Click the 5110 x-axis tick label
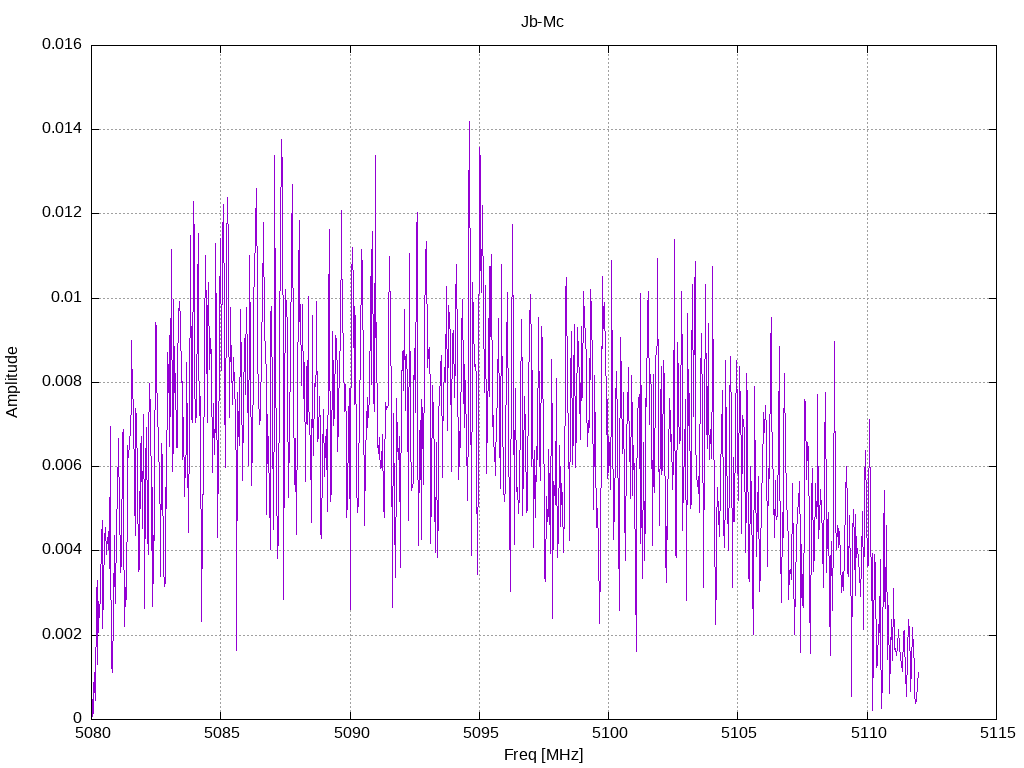 click(x=868, y=733)
